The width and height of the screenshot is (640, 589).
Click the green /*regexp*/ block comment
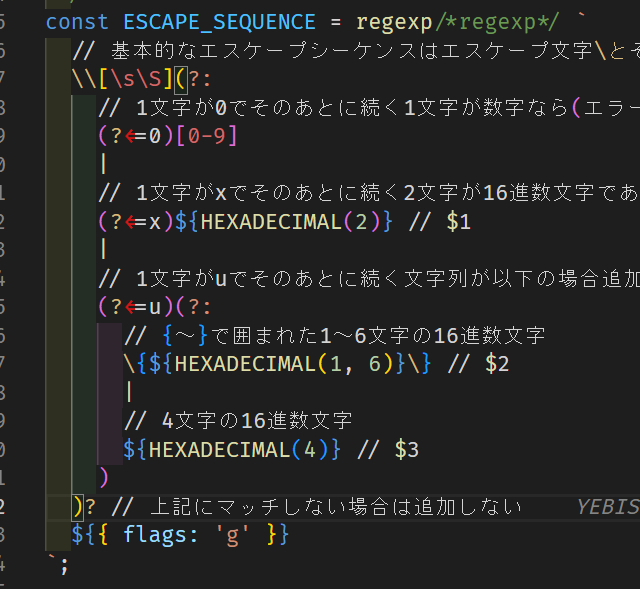(496, 23)
